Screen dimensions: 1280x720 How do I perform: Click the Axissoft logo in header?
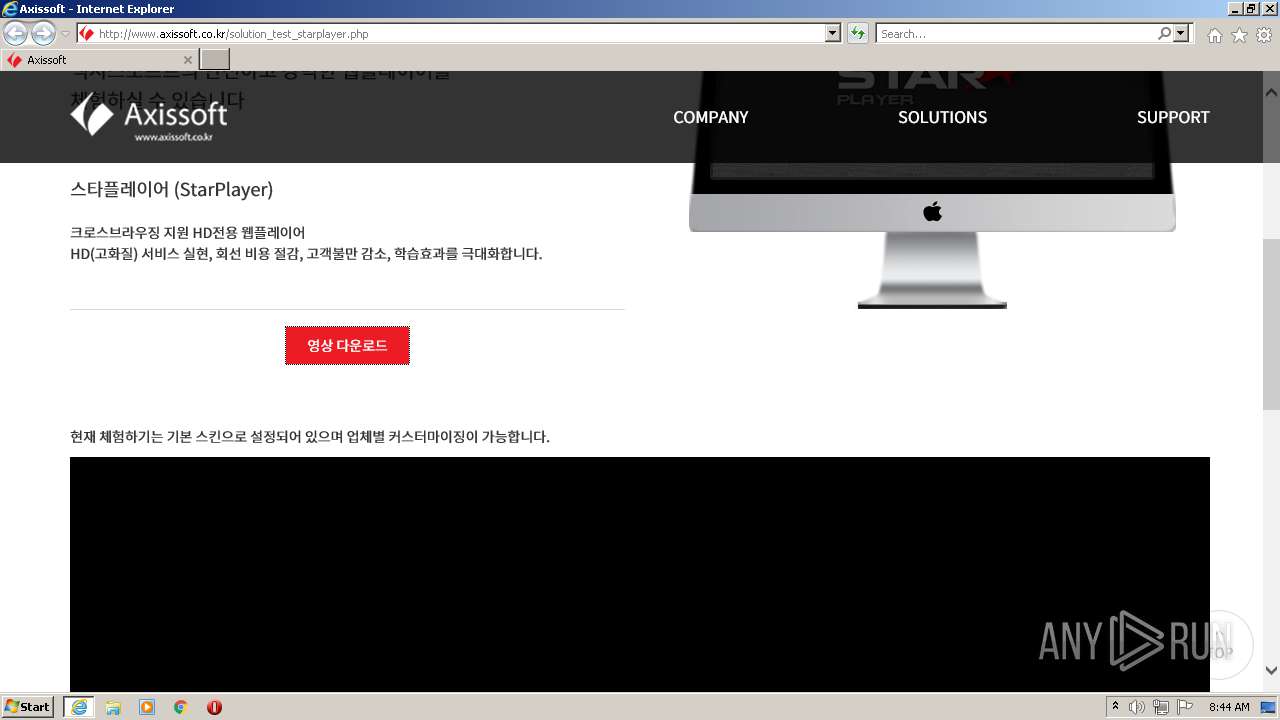[x=149, y=118]
